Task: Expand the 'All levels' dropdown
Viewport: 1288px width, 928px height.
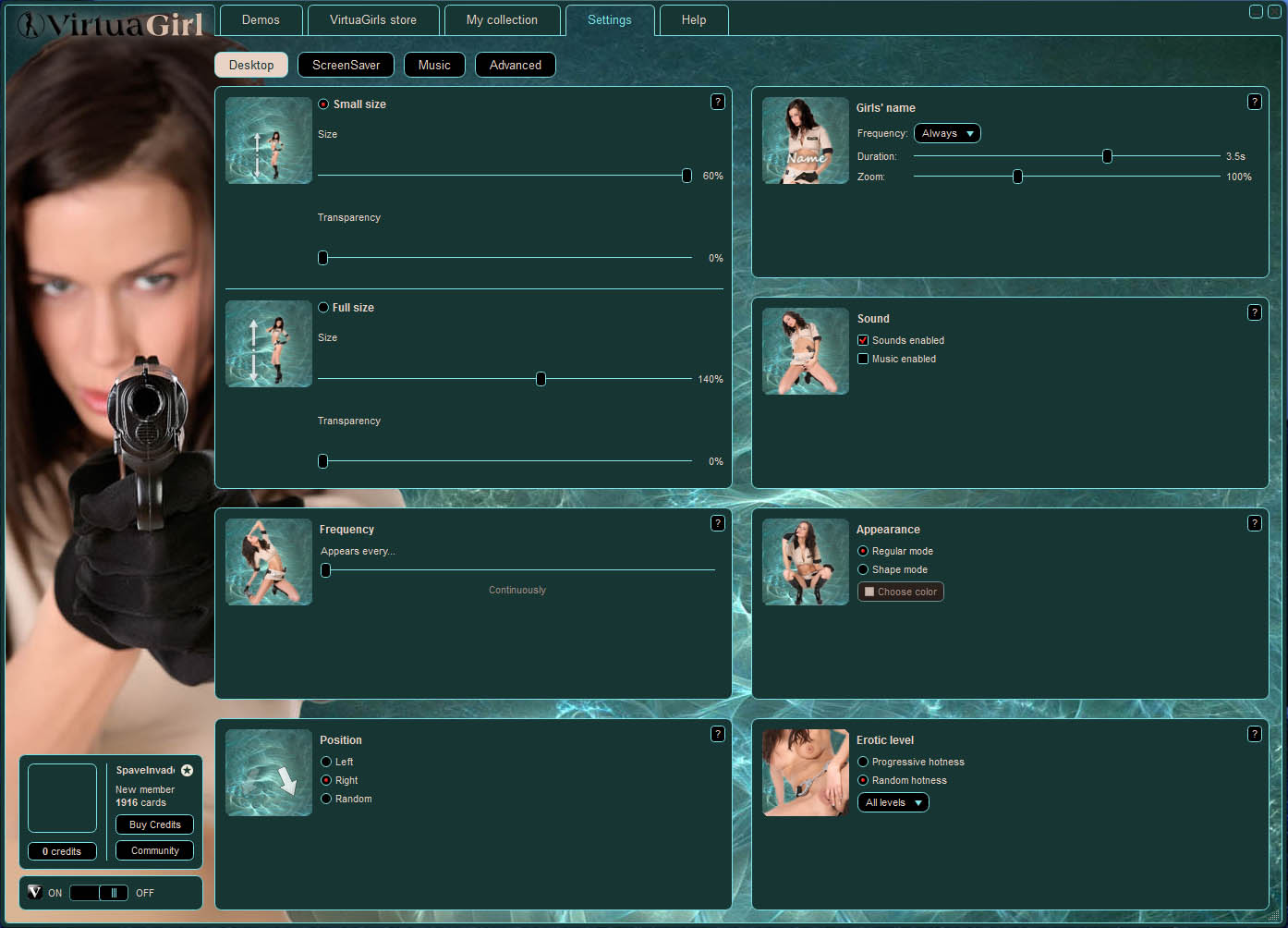Action: point(893,802)
